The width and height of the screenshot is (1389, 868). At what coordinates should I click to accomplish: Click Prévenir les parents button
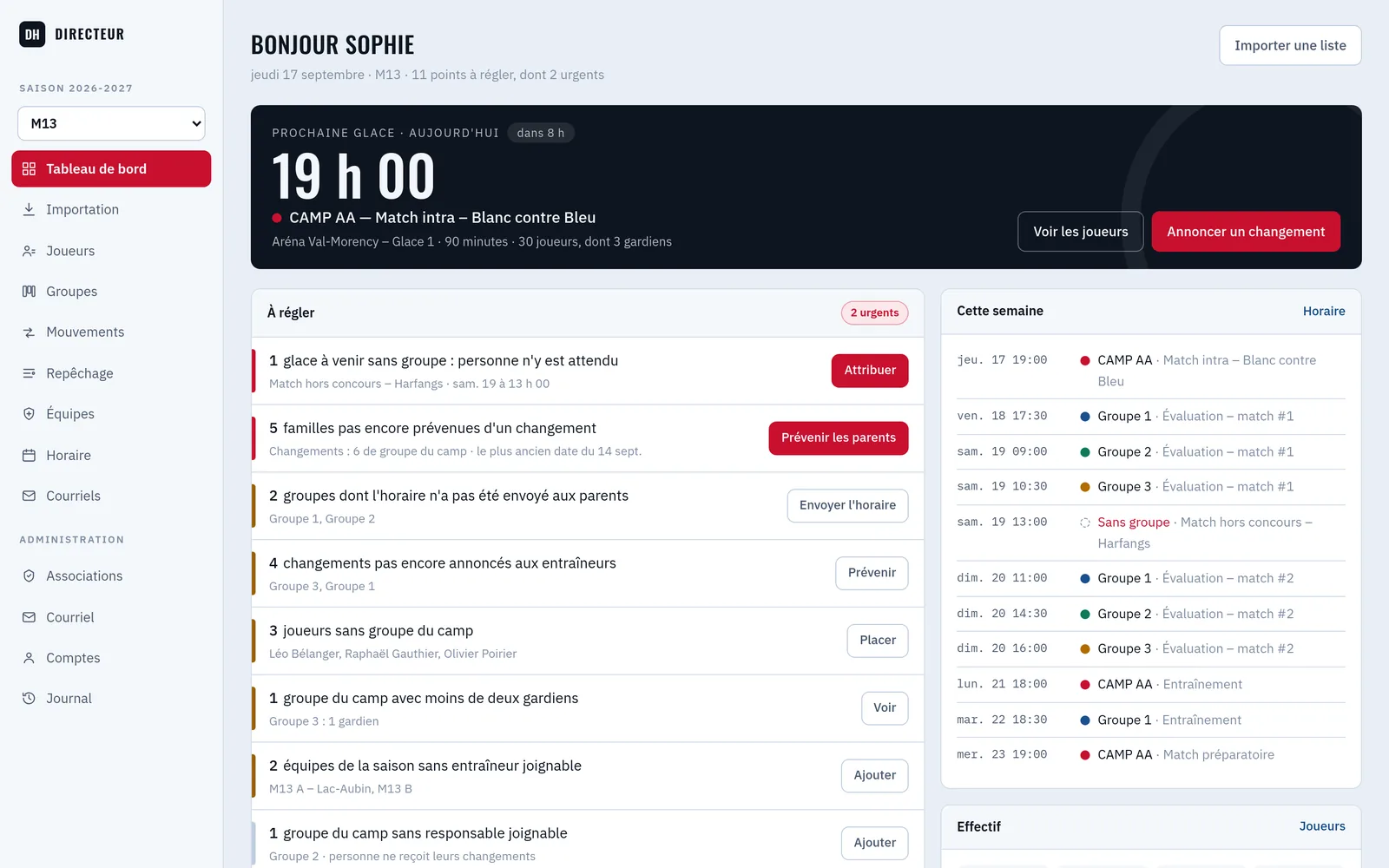tap(839, 437)
